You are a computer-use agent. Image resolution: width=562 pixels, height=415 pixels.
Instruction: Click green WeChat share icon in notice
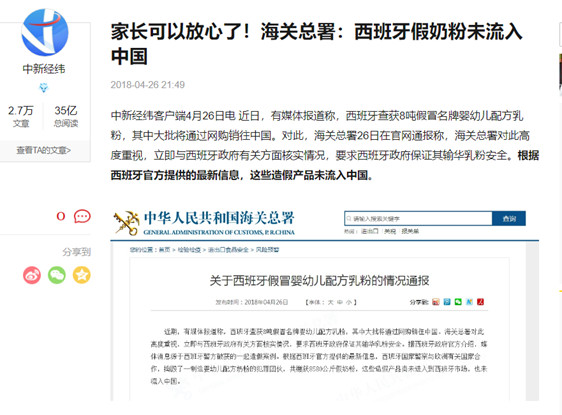(x=458, y=302)
